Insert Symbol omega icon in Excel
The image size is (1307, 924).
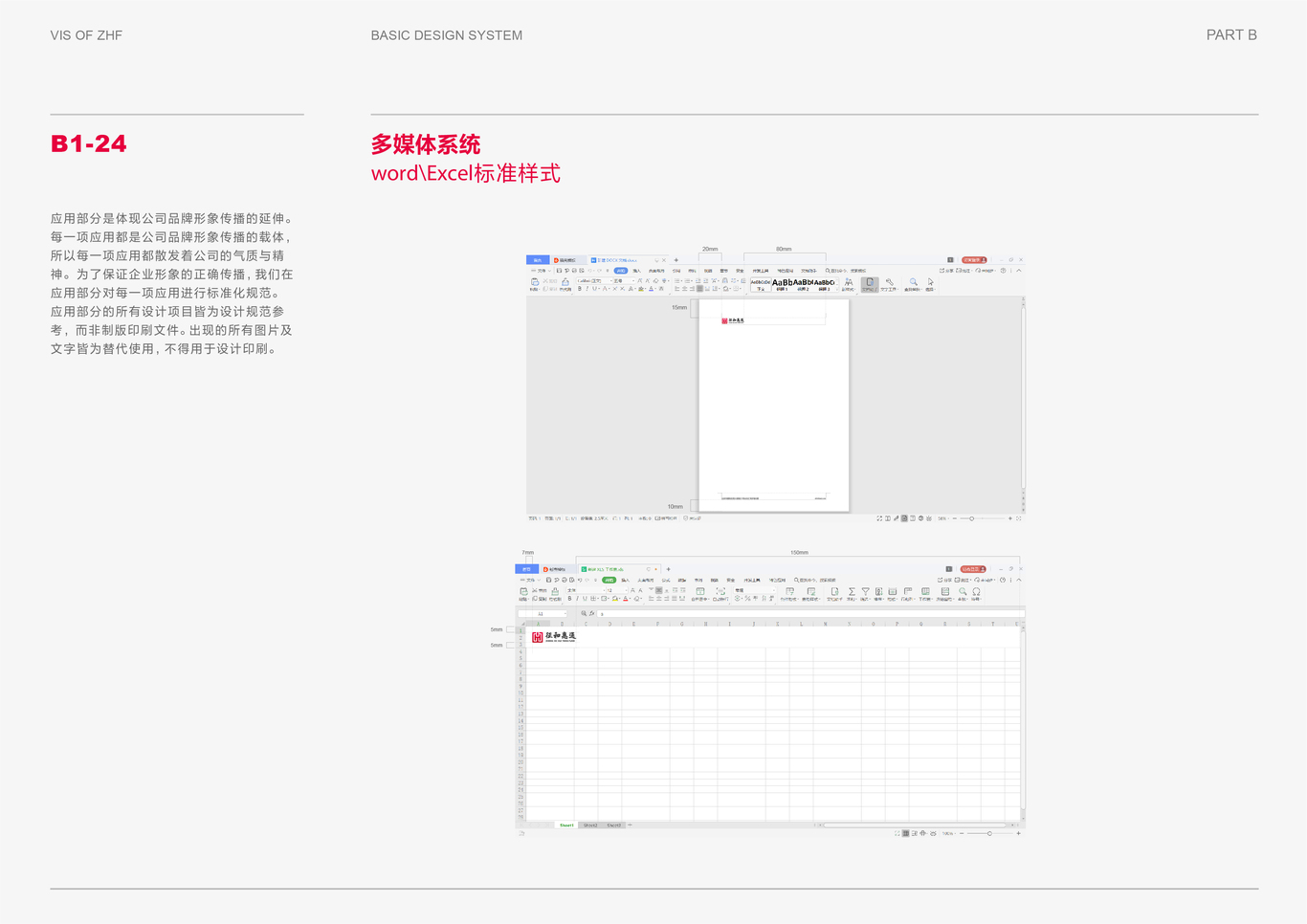pyautogui.click(x=976, y=592)
